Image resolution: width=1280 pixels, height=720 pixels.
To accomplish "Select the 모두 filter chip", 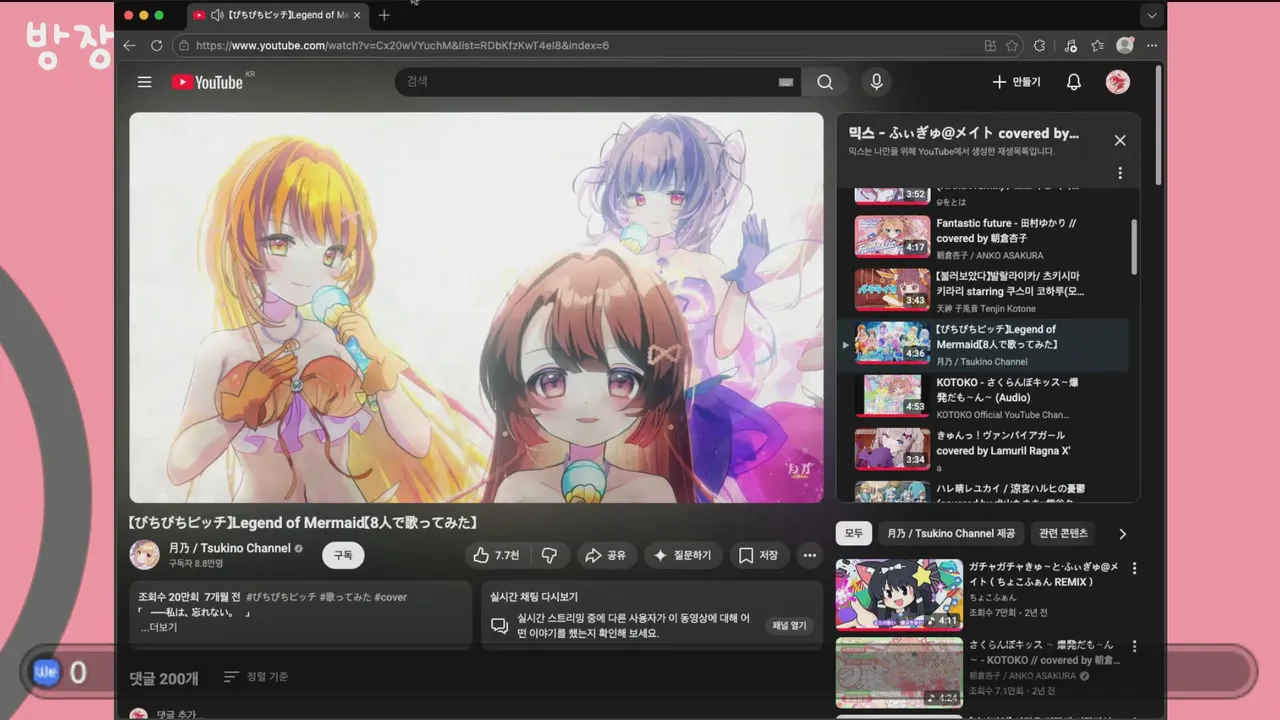I will (x=854, y=533).
